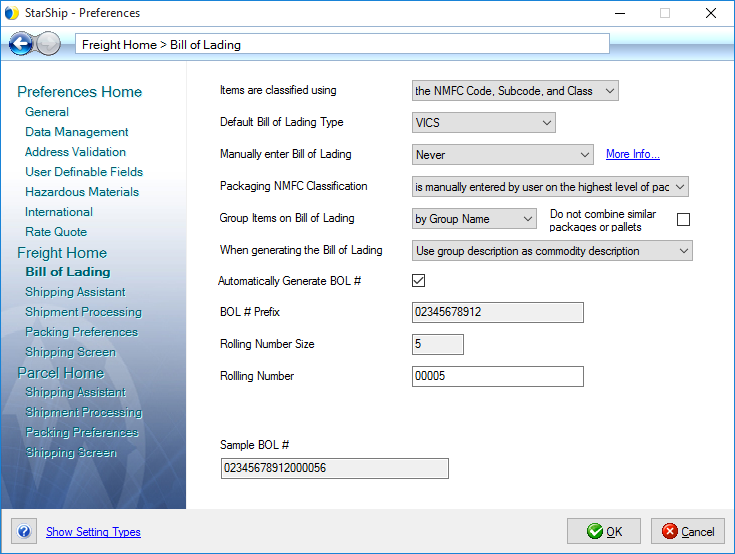Close the StarShip Preferences window
735x554 pixels.
tap(711, 13)
